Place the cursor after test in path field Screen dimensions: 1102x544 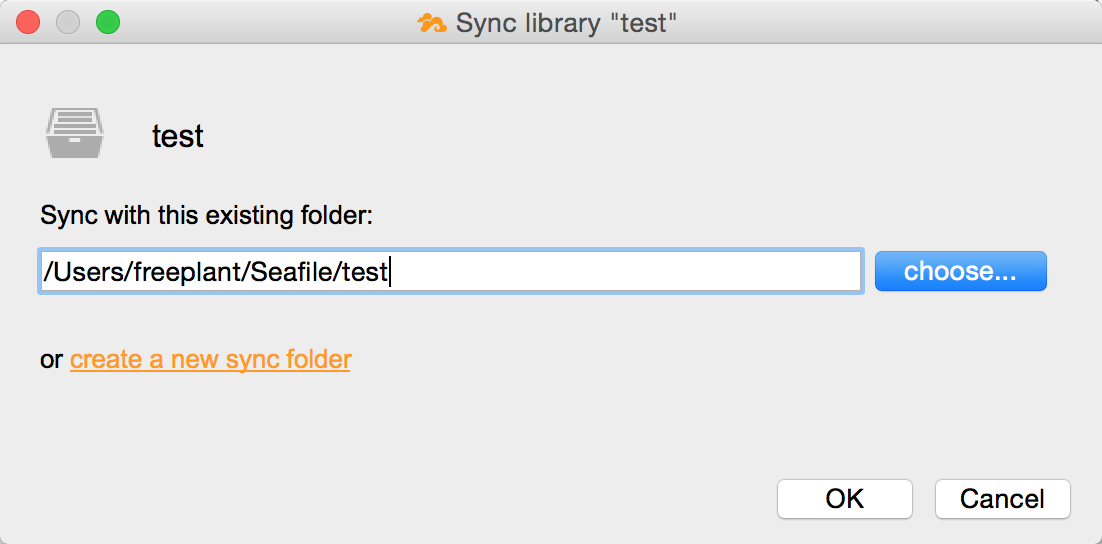tap(389, 272)
